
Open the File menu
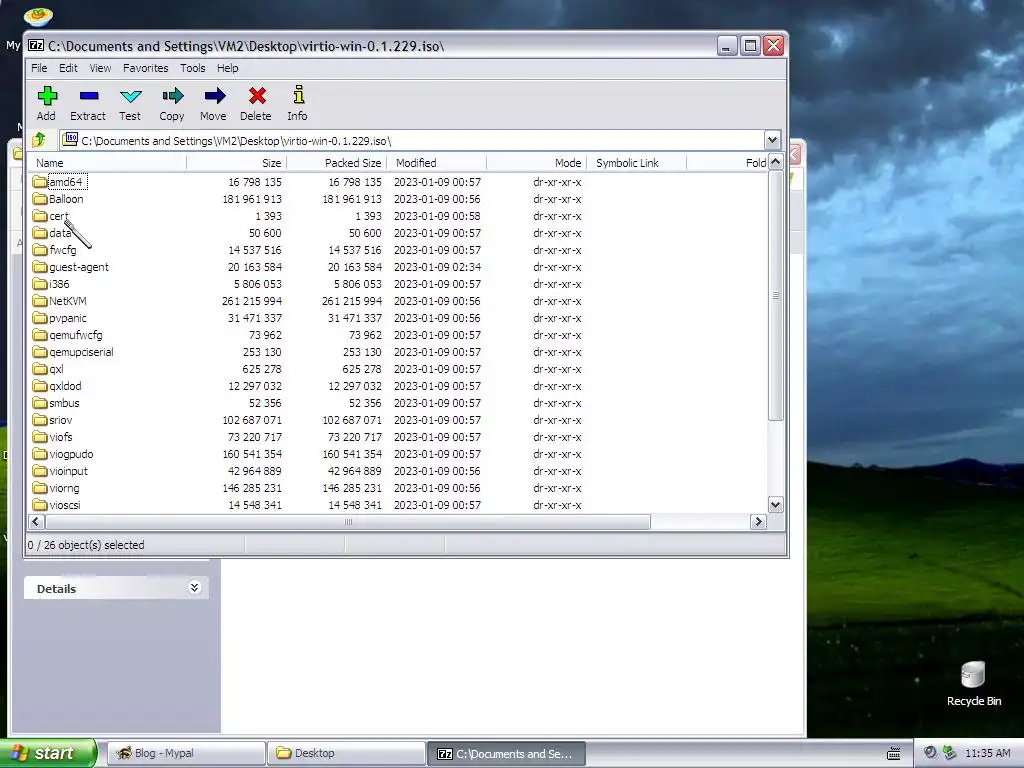pos(39,68)
